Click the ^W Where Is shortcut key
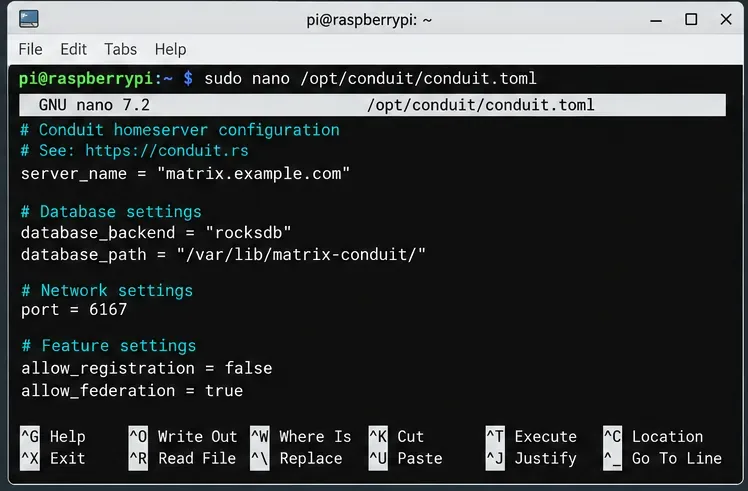 click(x=260, y=436)
